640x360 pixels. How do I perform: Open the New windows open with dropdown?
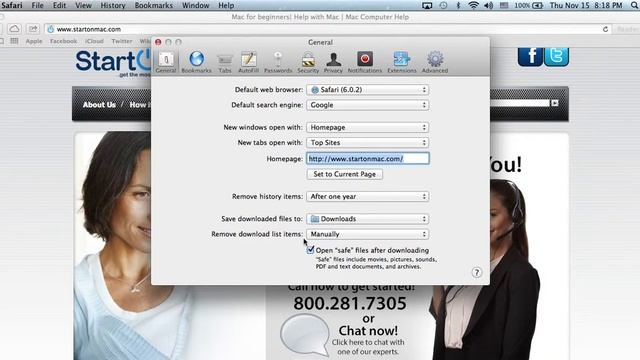tap(367, 127)
